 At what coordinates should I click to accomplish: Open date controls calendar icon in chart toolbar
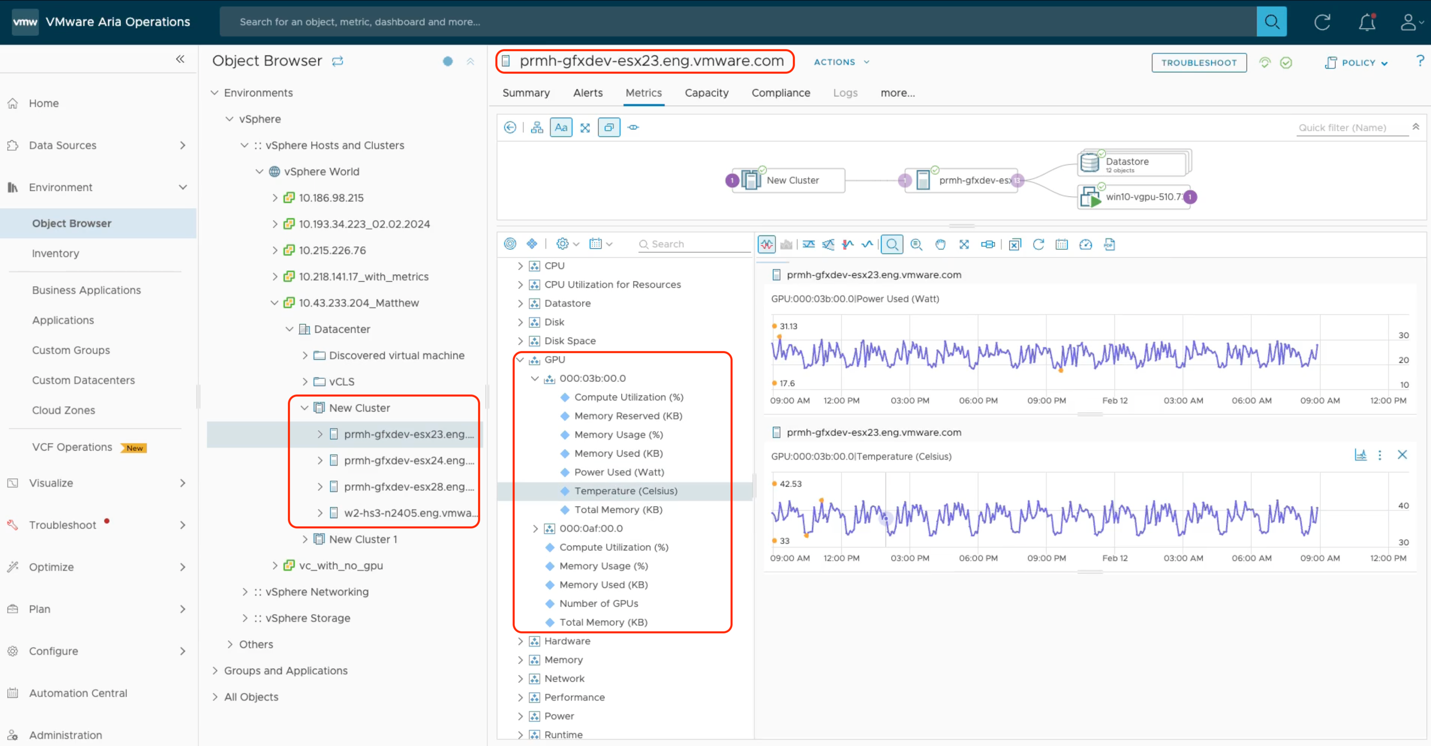click(1062, 244)
